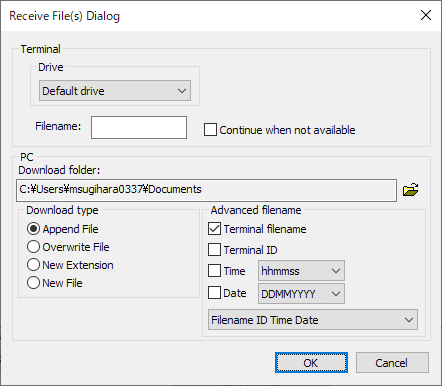
Task: Open the Default drive dropdown
Action: point(115,91)
